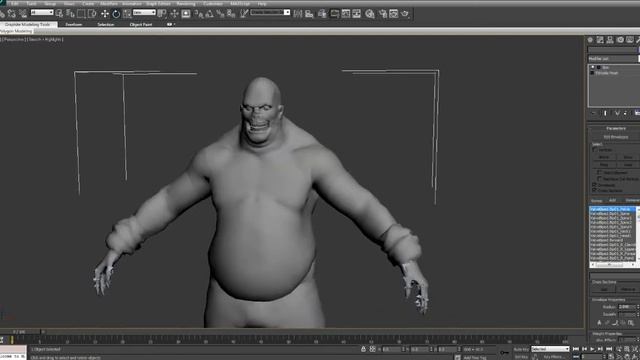Screen dimensions: 640x360
Task: Switch to the Motion command panel tab
Action: point(620,40)
